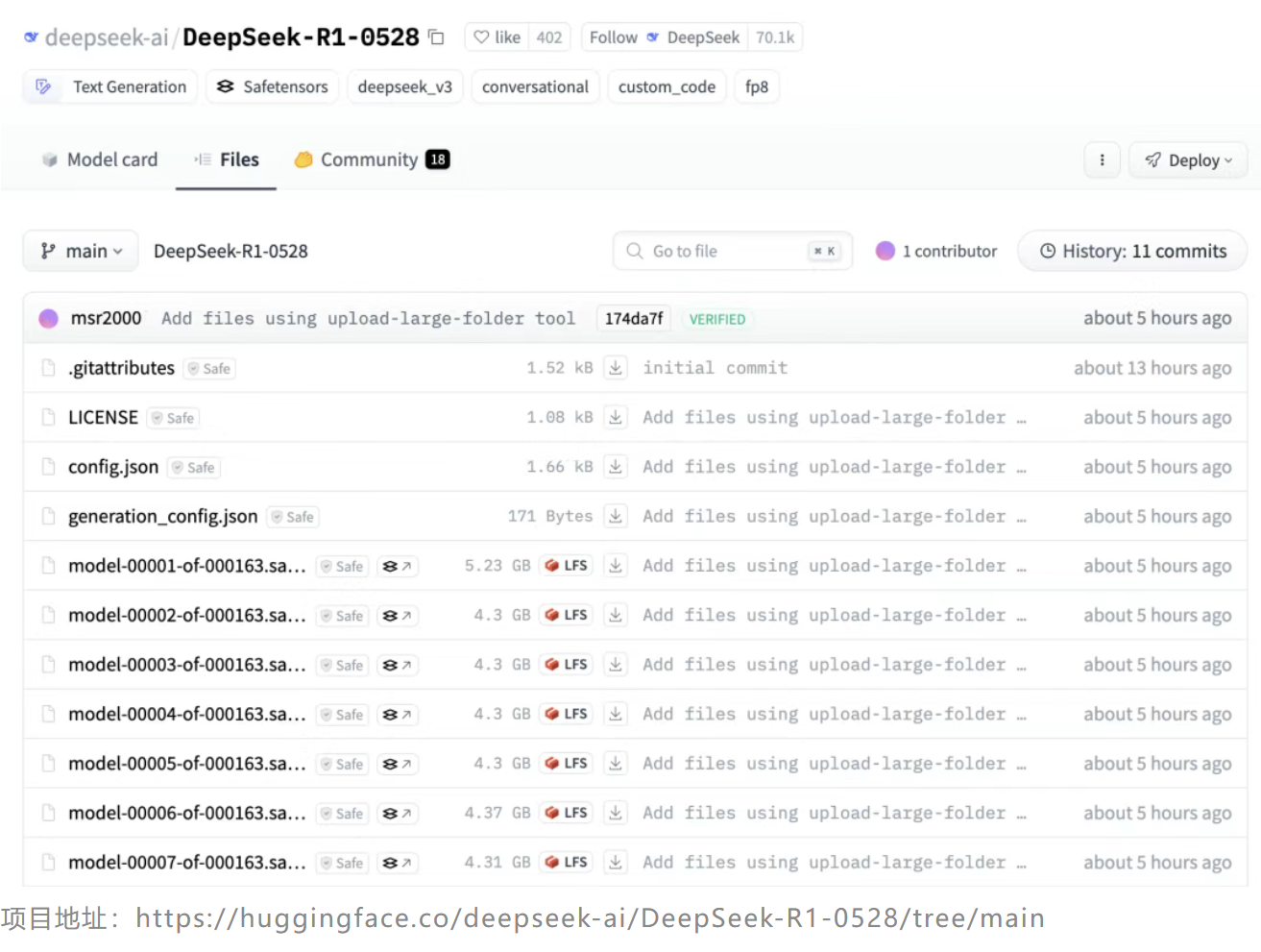Download the LICENSE file
The height and width of the screenshot is (952, 1261).
616,417
